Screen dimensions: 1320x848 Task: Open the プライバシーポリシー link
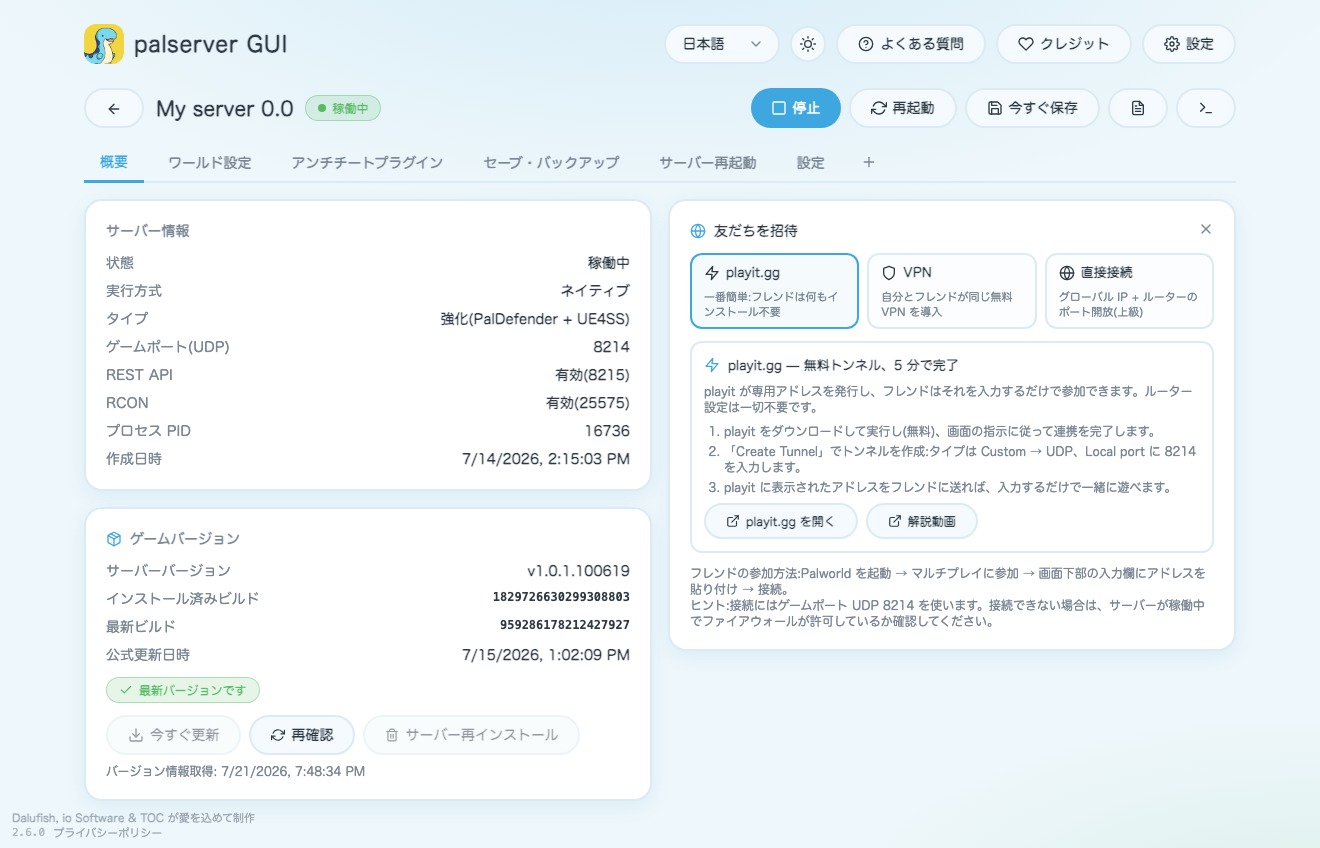108,832
